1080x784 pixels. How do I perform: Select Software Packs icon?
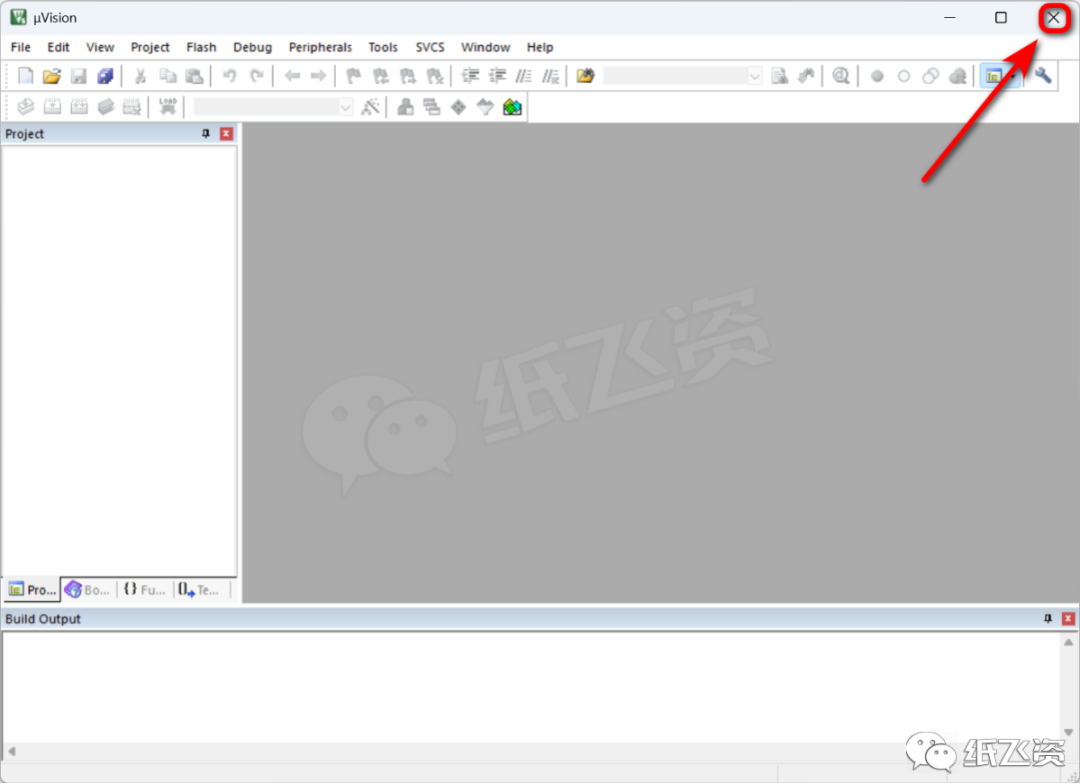point(485,107)
